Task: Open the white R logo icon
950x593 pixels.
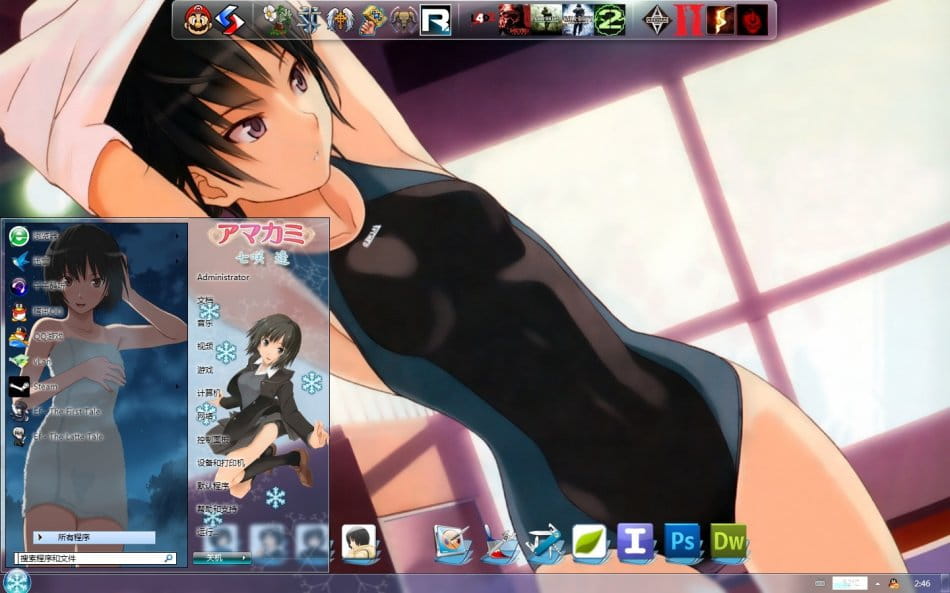Action: (x=436, y=20)
